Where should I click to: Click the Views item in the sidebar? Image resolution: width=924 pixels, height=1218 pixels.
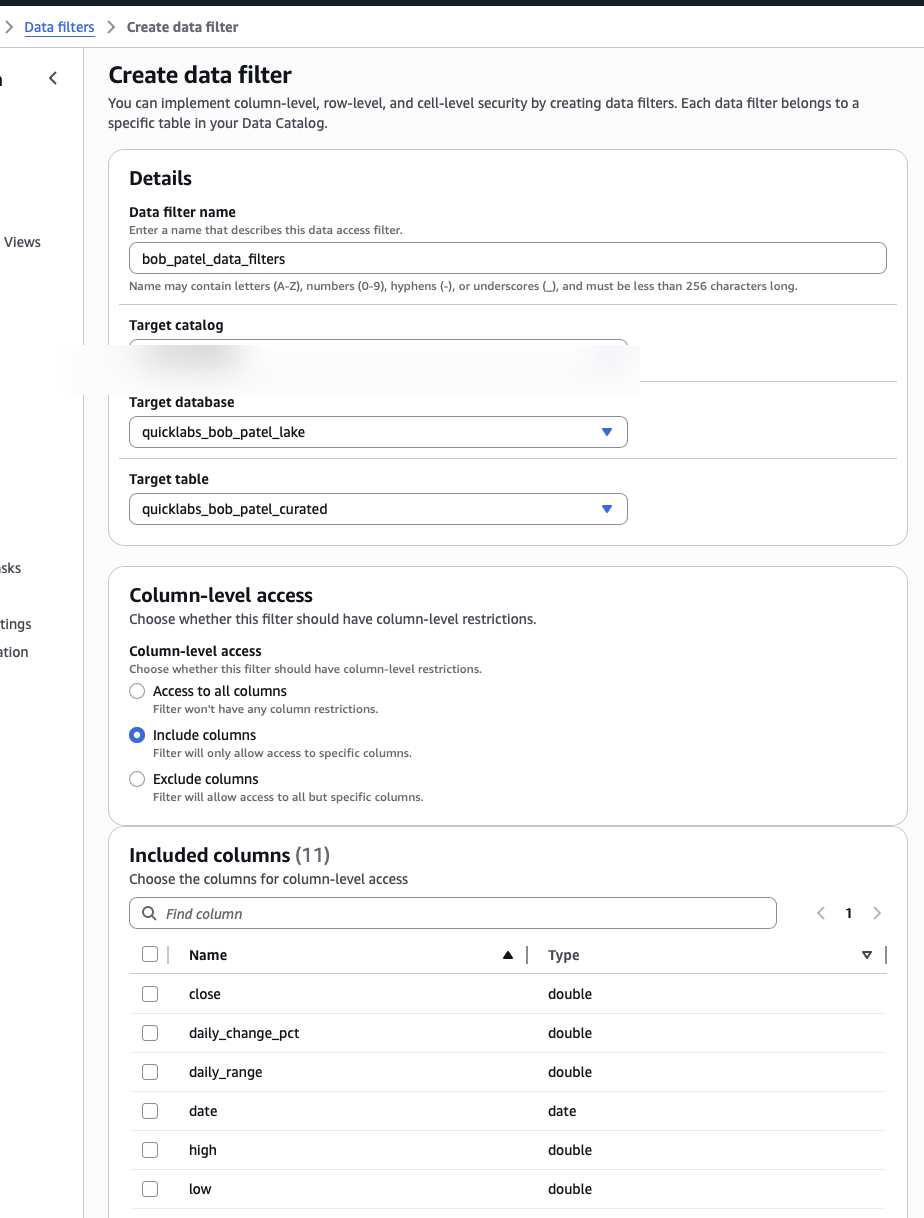point(22,242)
